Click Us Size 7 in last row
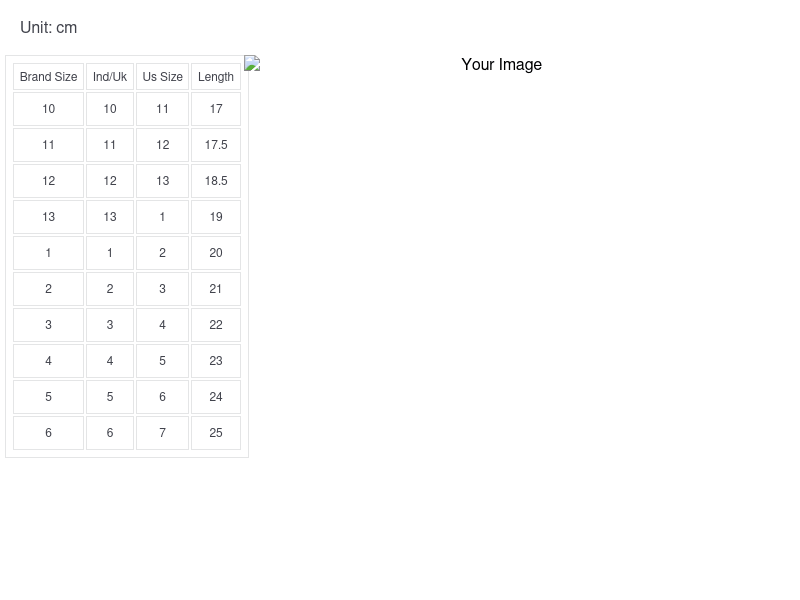Screen dimensions: 800x600 coord(162,433)
